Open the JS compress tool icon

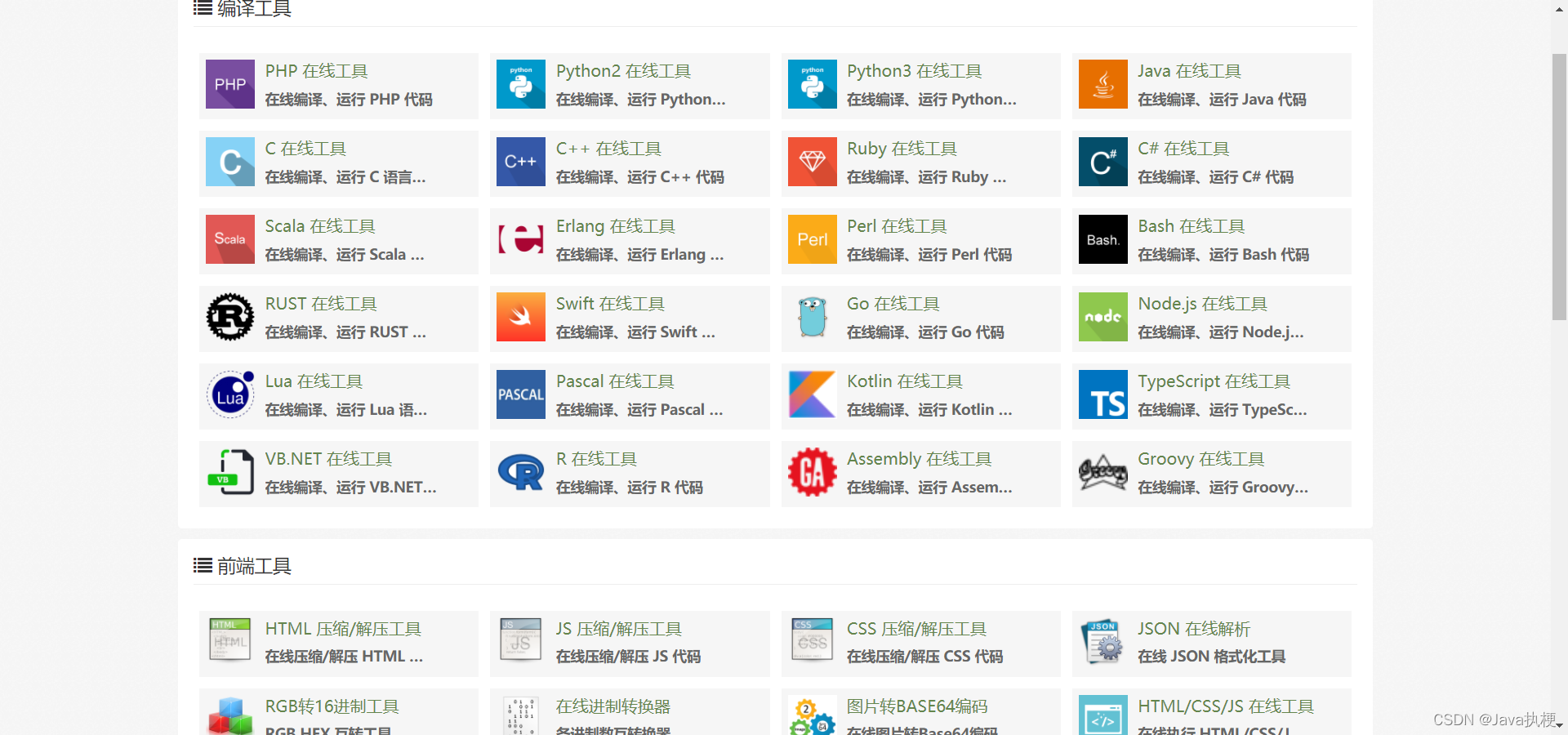click(x=521, y=640)
